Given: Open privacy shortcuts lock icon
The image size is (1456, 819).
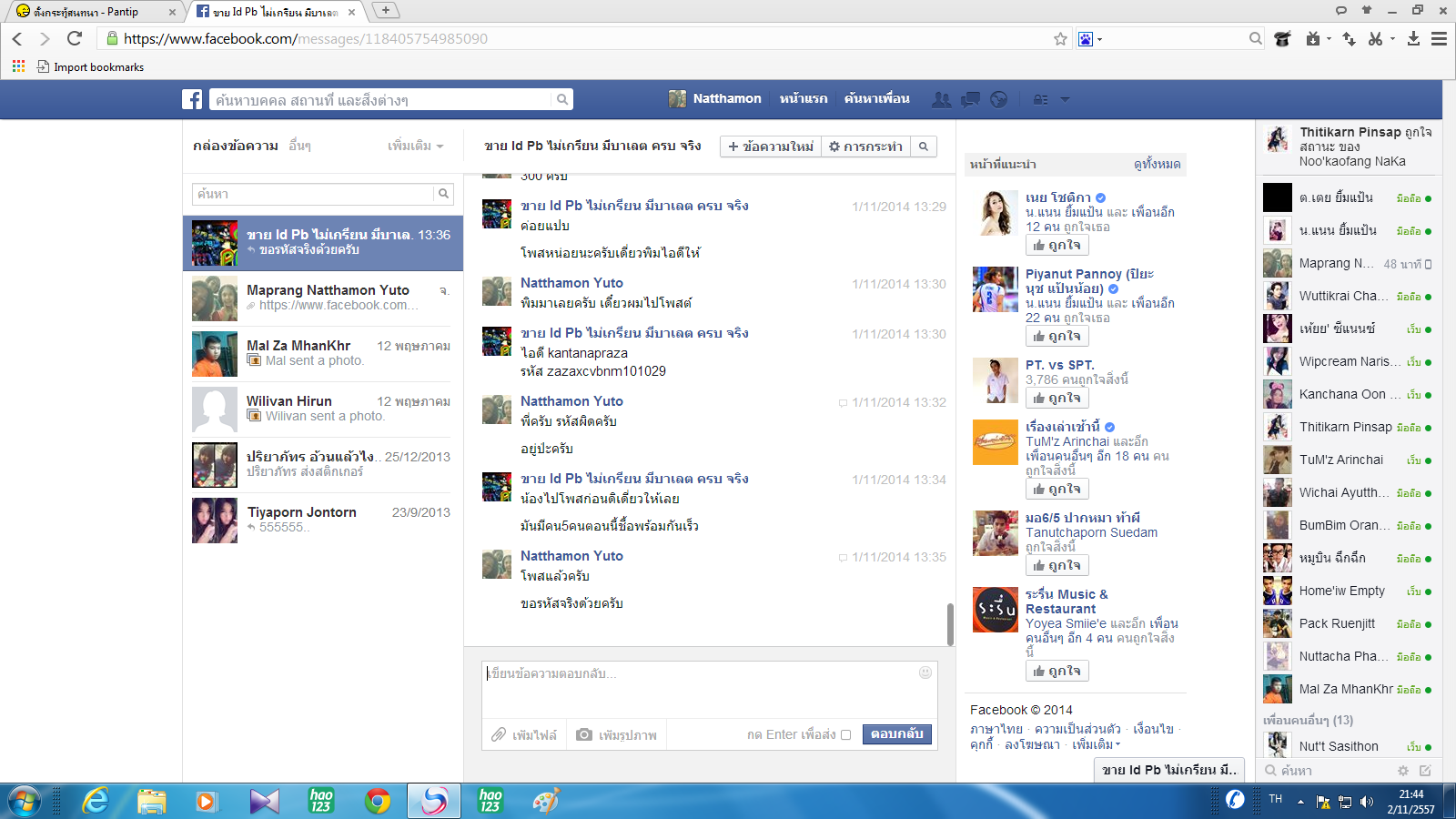Looking at the screenshot, I should point(1040,99).
